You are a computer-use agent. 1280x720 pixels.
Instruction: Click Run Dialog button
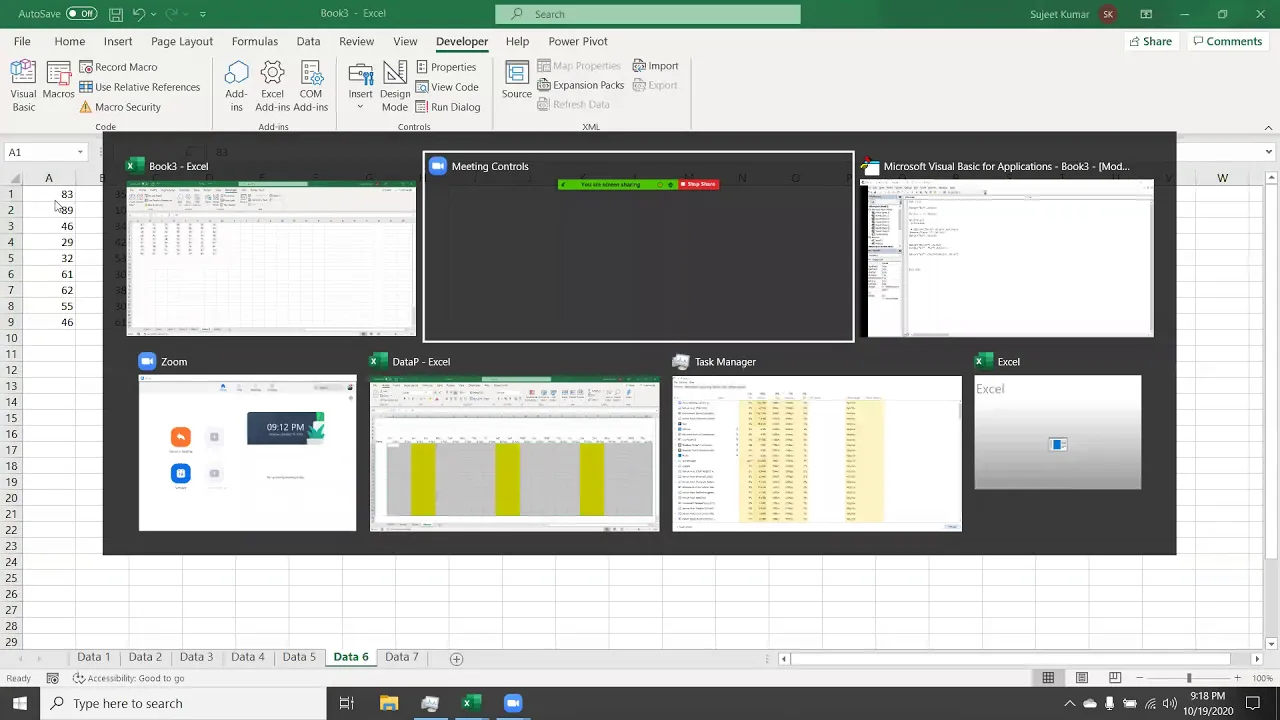448,107
